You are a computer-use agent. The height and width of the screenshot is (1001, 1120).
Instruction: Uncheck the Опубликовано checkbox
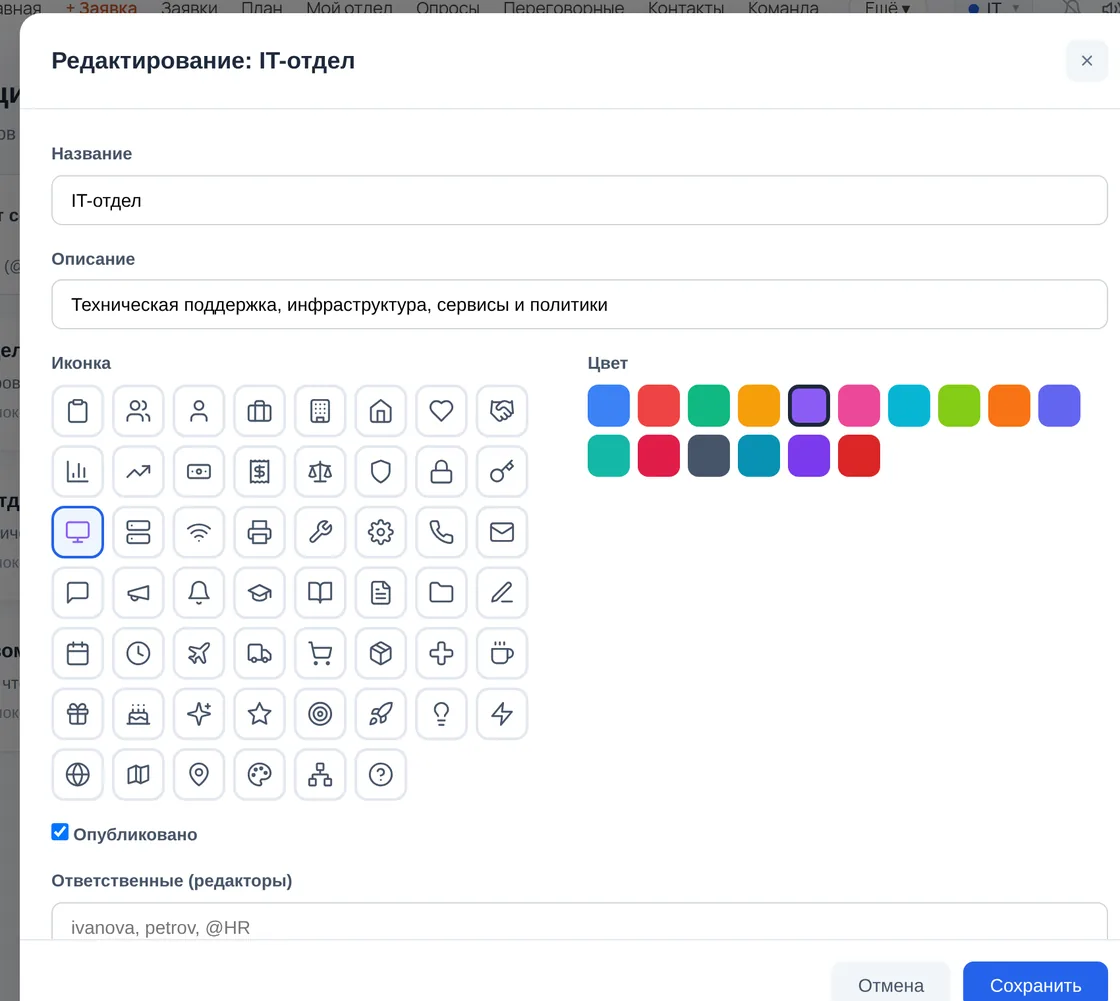[60, 832]
